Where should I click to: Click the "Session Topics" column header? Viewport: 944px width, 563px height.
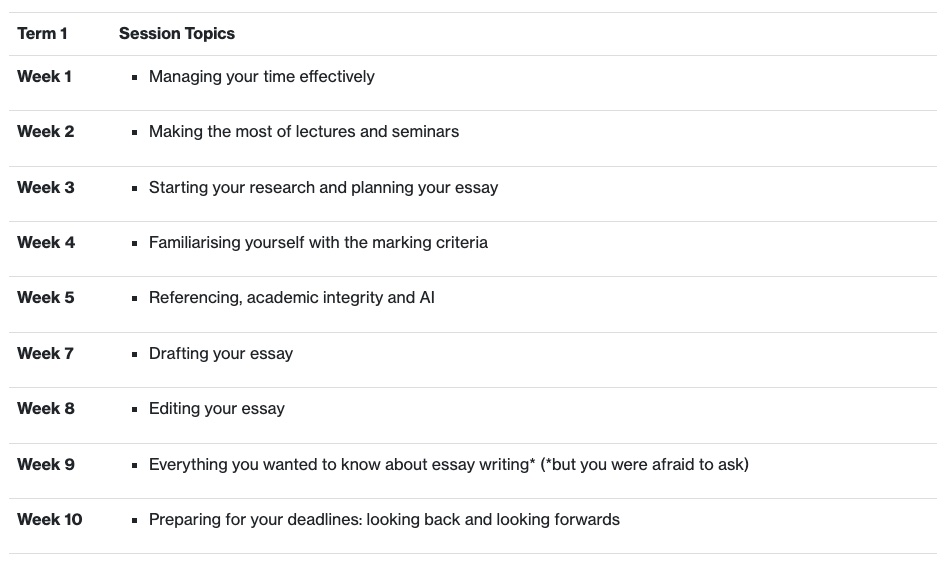pos(177,34)
